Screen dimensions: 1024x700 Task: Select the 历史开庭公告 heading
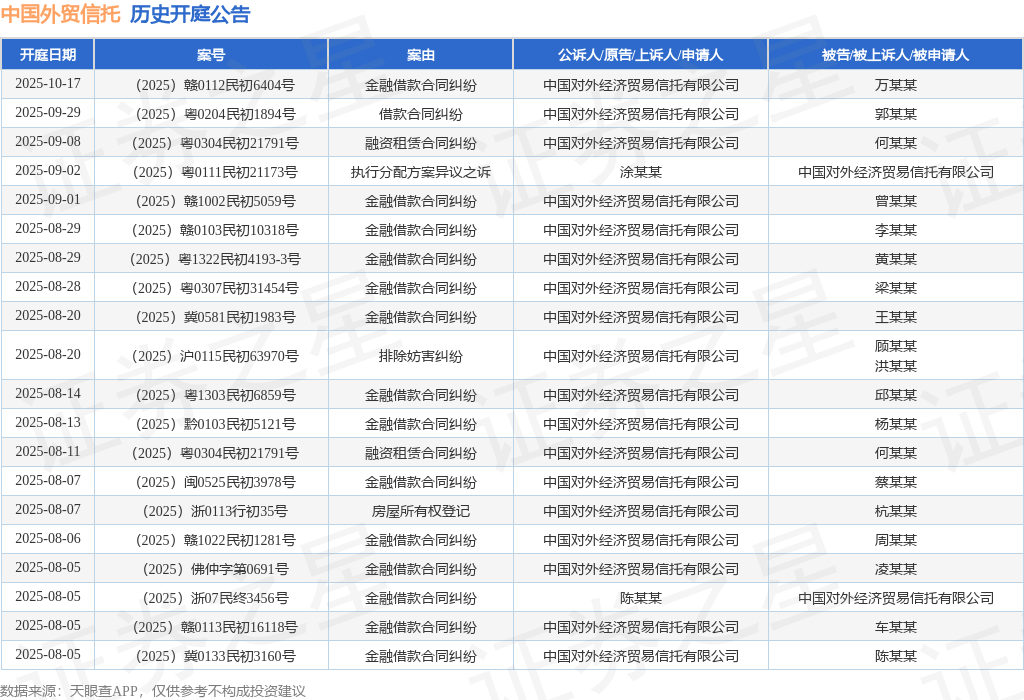(x=190, y=14)
